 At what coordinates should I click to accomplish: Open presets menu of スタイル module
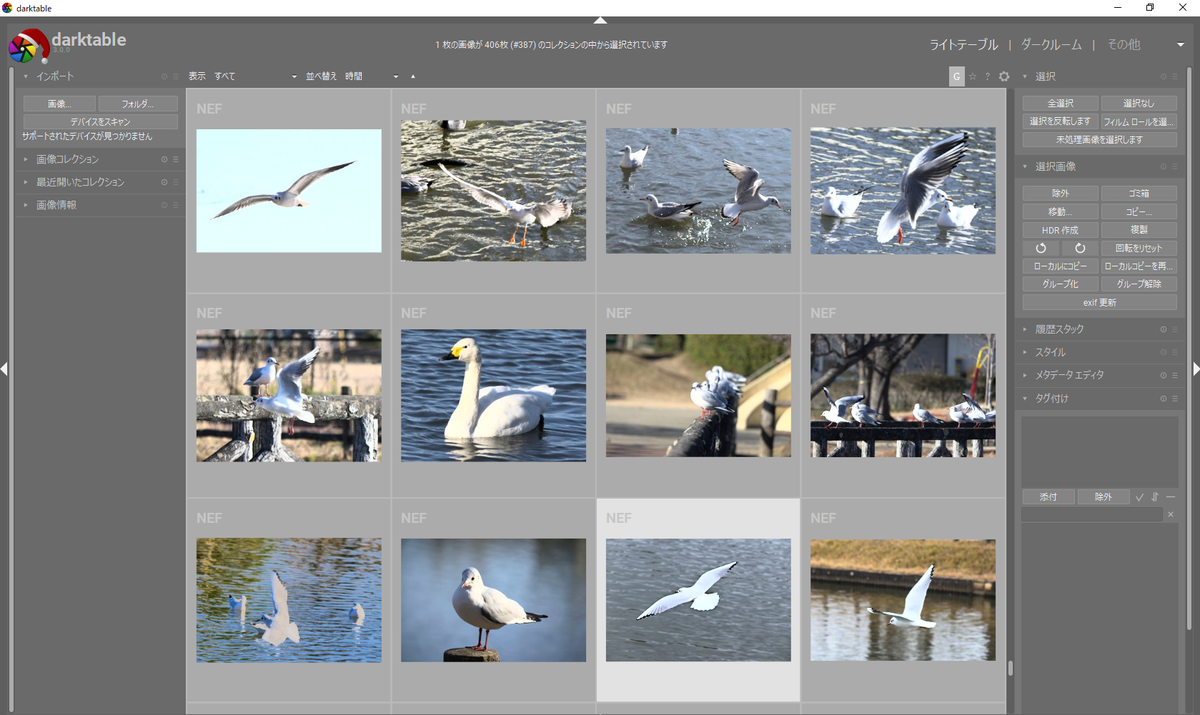tap(1175, 352)
